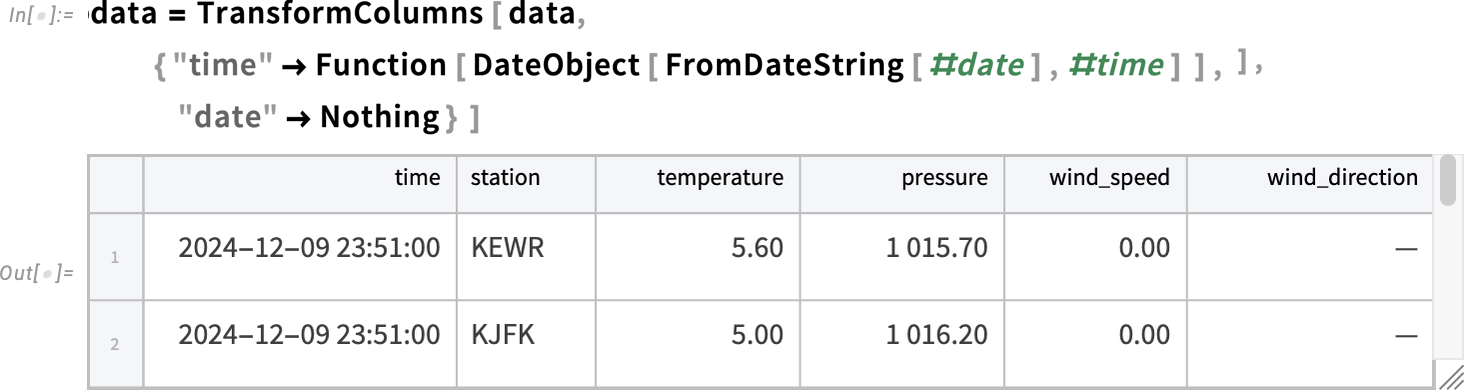The image size is (1464, 390).
Task: Click the vertical scrollbar thumb of the table
Action: click(1448, 179)
